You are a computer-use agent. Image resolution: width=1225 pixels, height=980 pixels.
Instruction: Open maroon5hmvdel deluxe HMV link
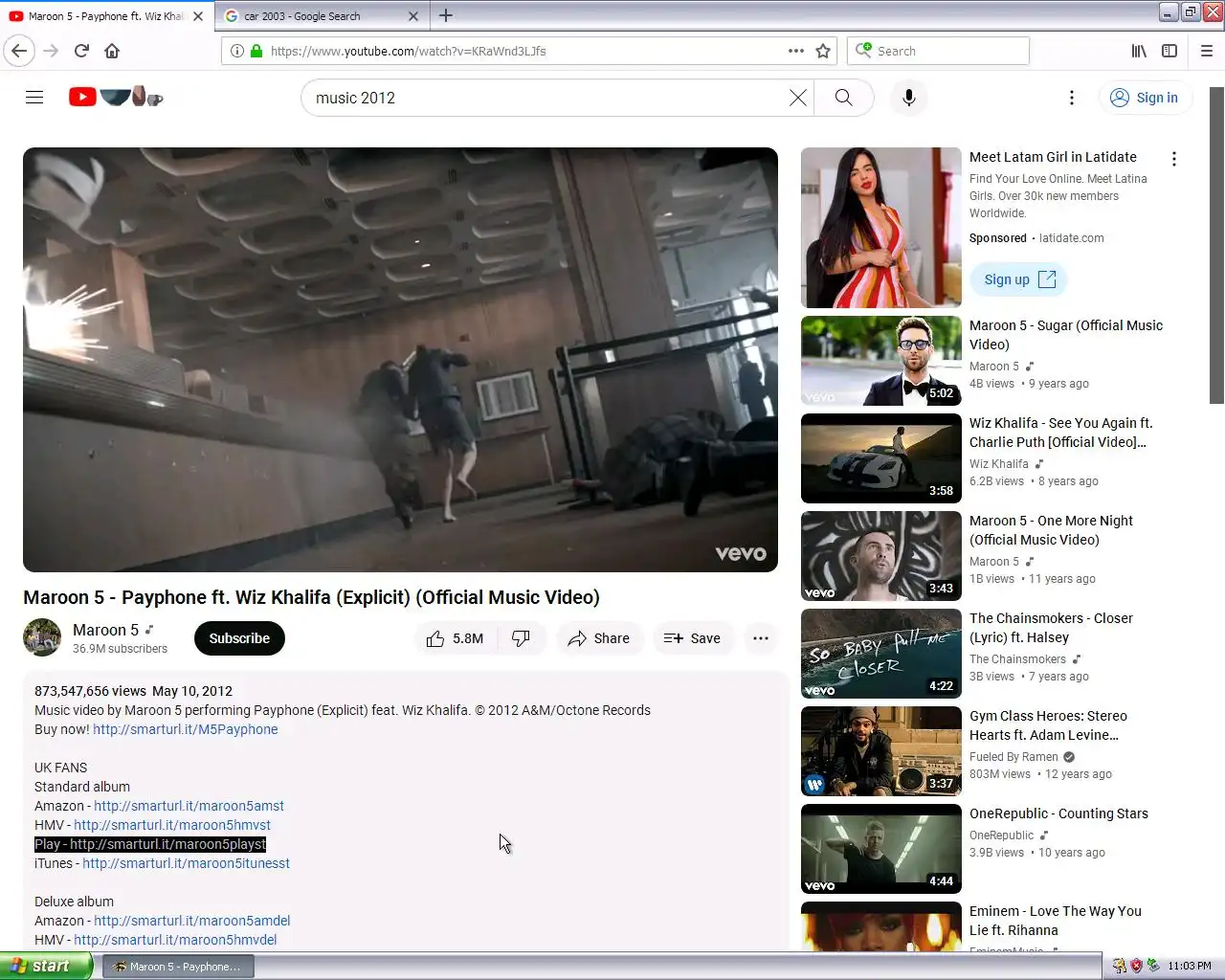point(175,940)
